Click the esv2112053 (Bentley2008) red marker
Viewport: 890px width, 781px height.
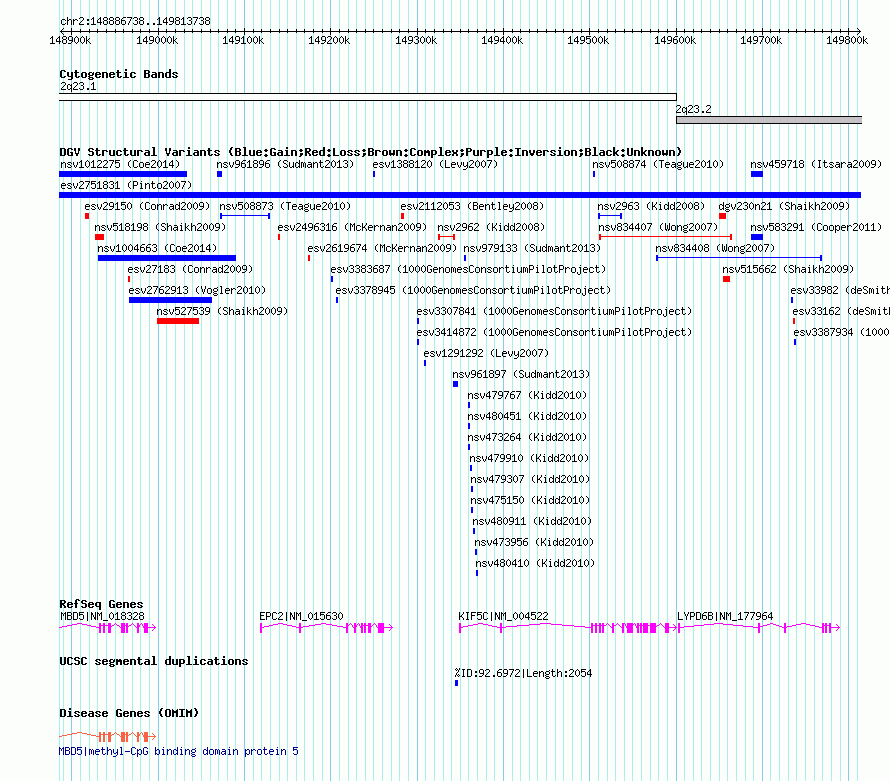[402, 216]
